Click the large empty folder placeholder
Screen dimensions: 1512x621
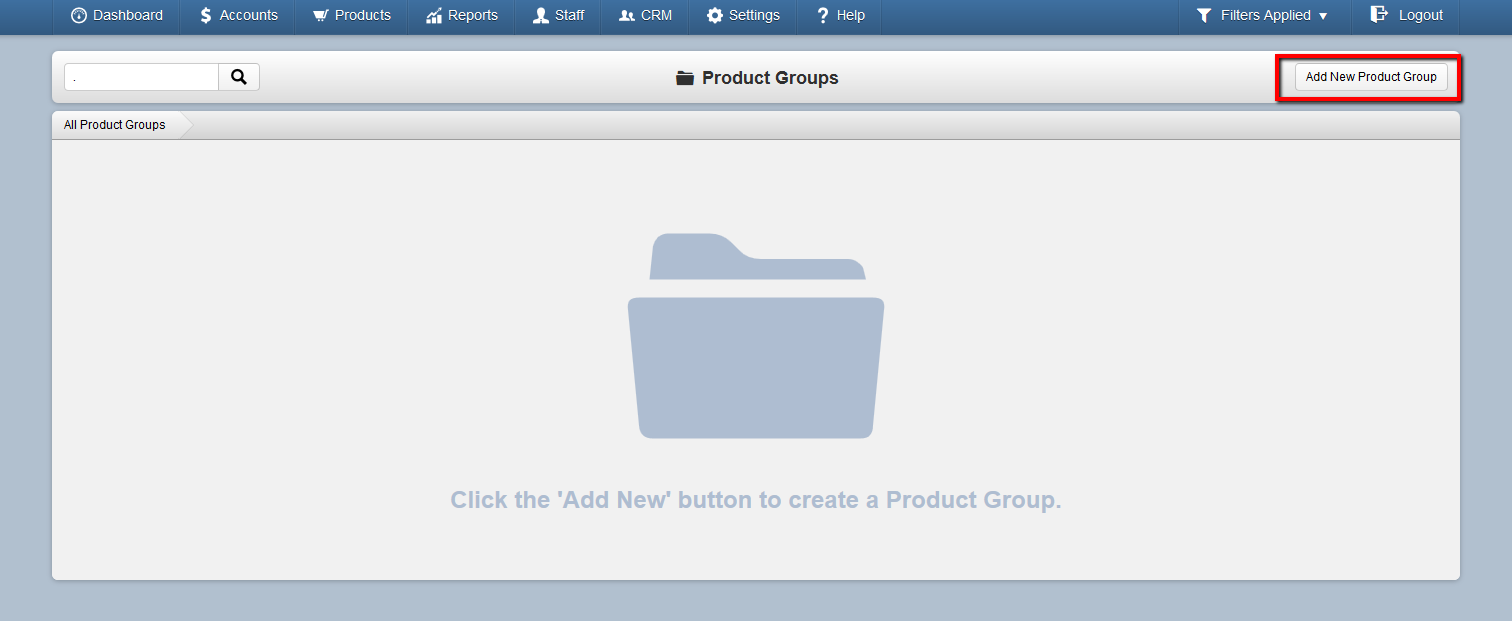point(756,335)
